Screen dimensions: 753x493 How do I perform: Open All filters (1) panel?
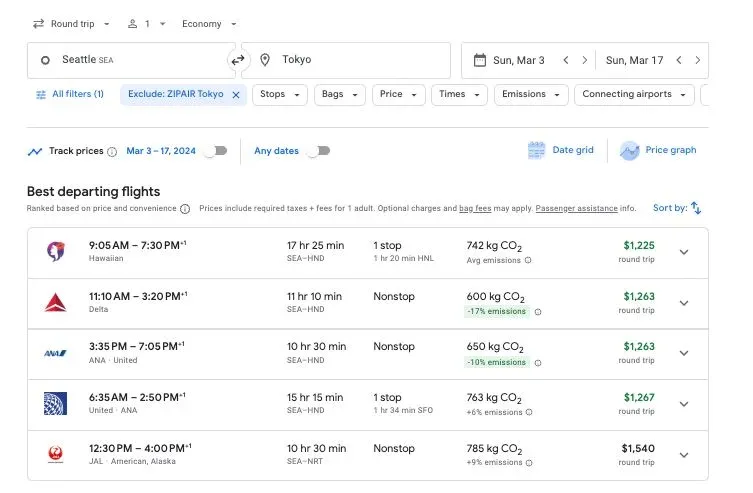tap(70, 94)
